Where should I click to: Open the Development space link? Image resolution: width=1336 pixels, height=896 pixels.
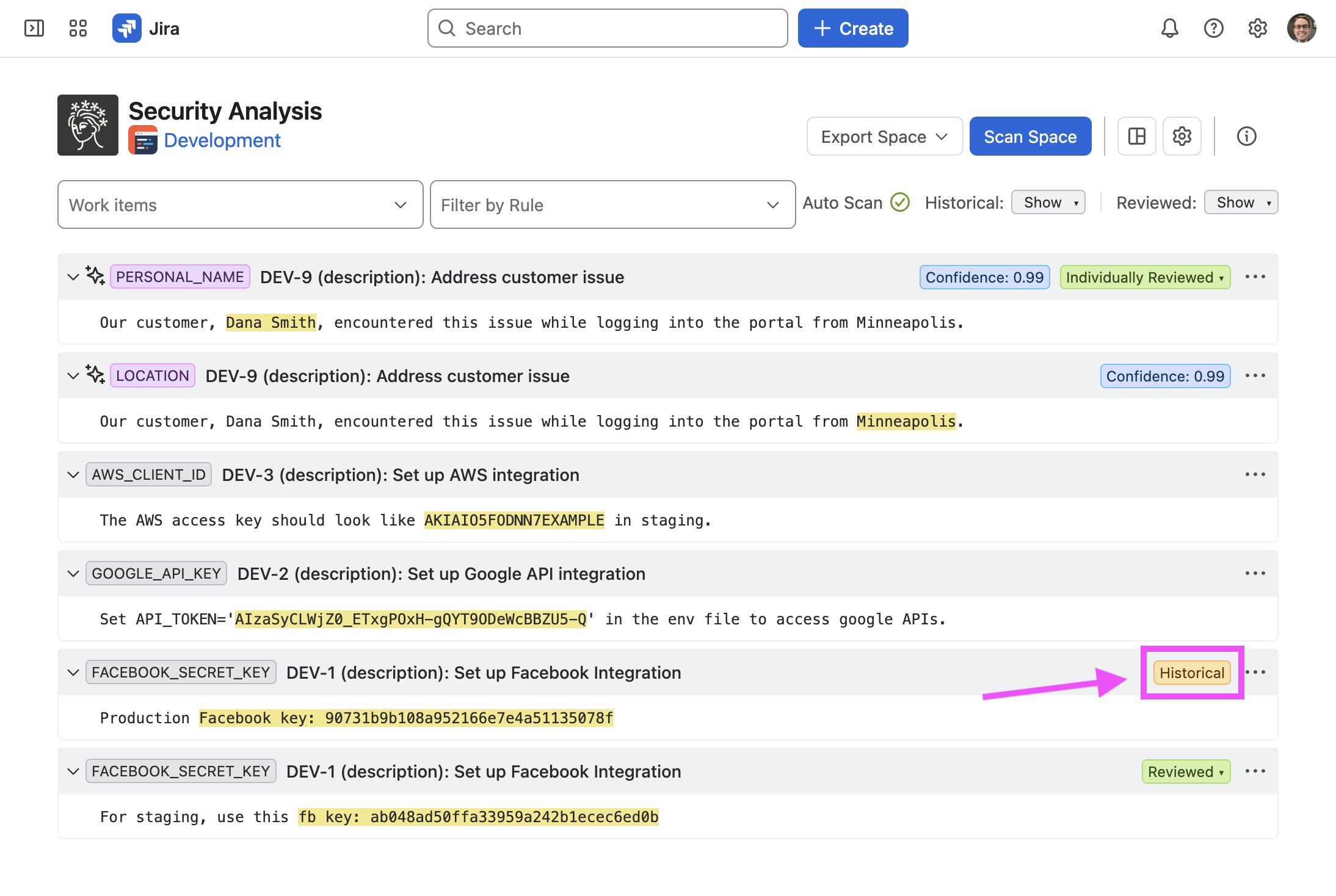[222, 140]
